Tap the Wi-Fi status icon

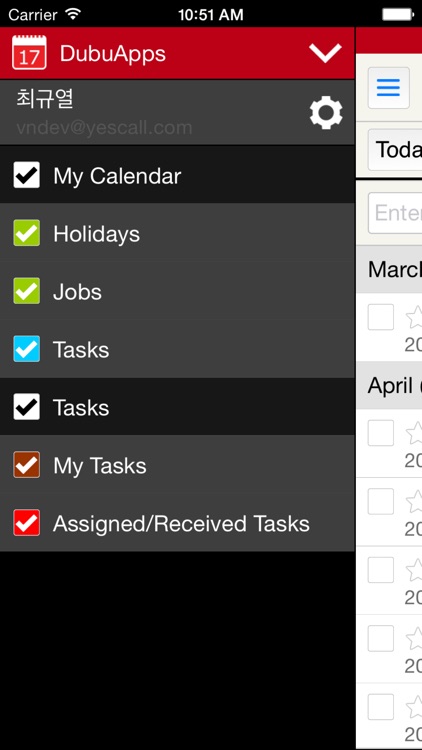(73, 14)
